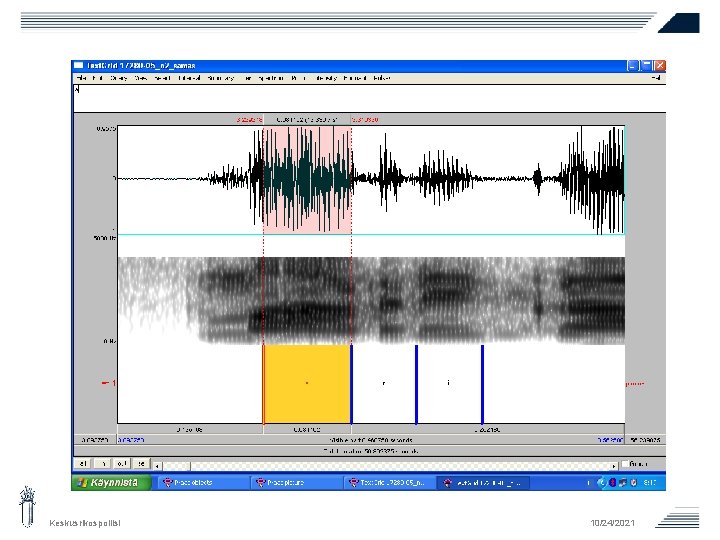Open the Help menu at far right
Image resolution: width=720 pixels, height=540 pixels.
(x=657, y=77)
